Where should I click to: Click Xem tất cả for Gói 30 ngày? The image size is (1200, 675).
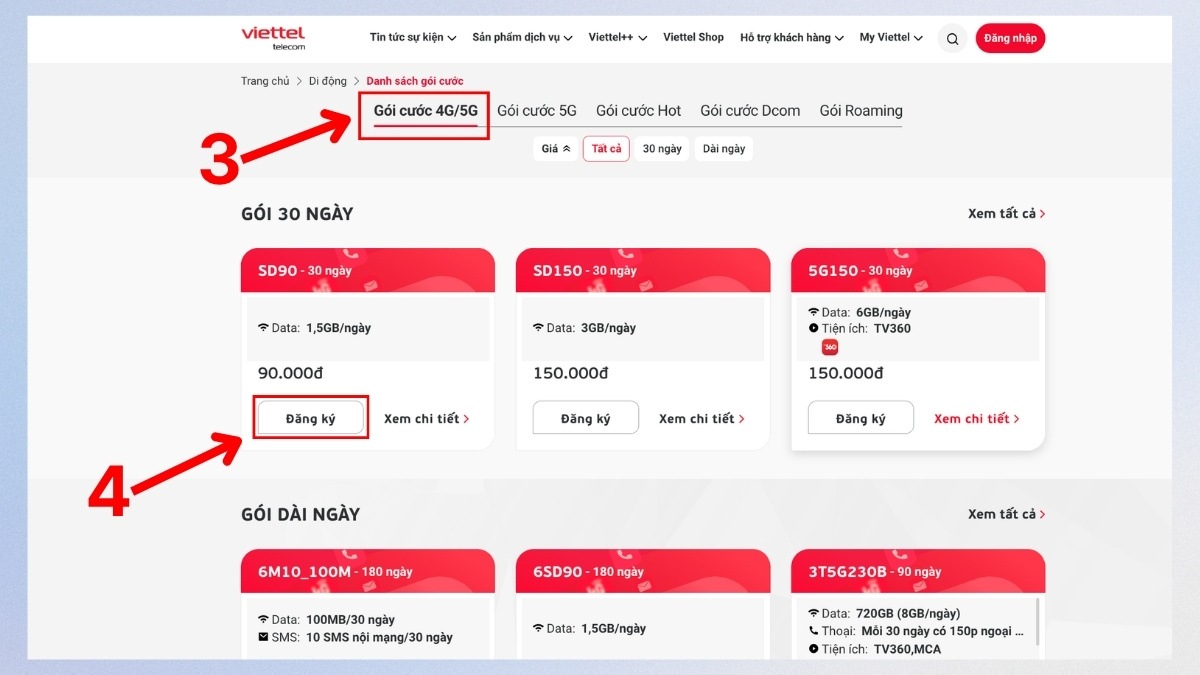[x=1006, y=214]
